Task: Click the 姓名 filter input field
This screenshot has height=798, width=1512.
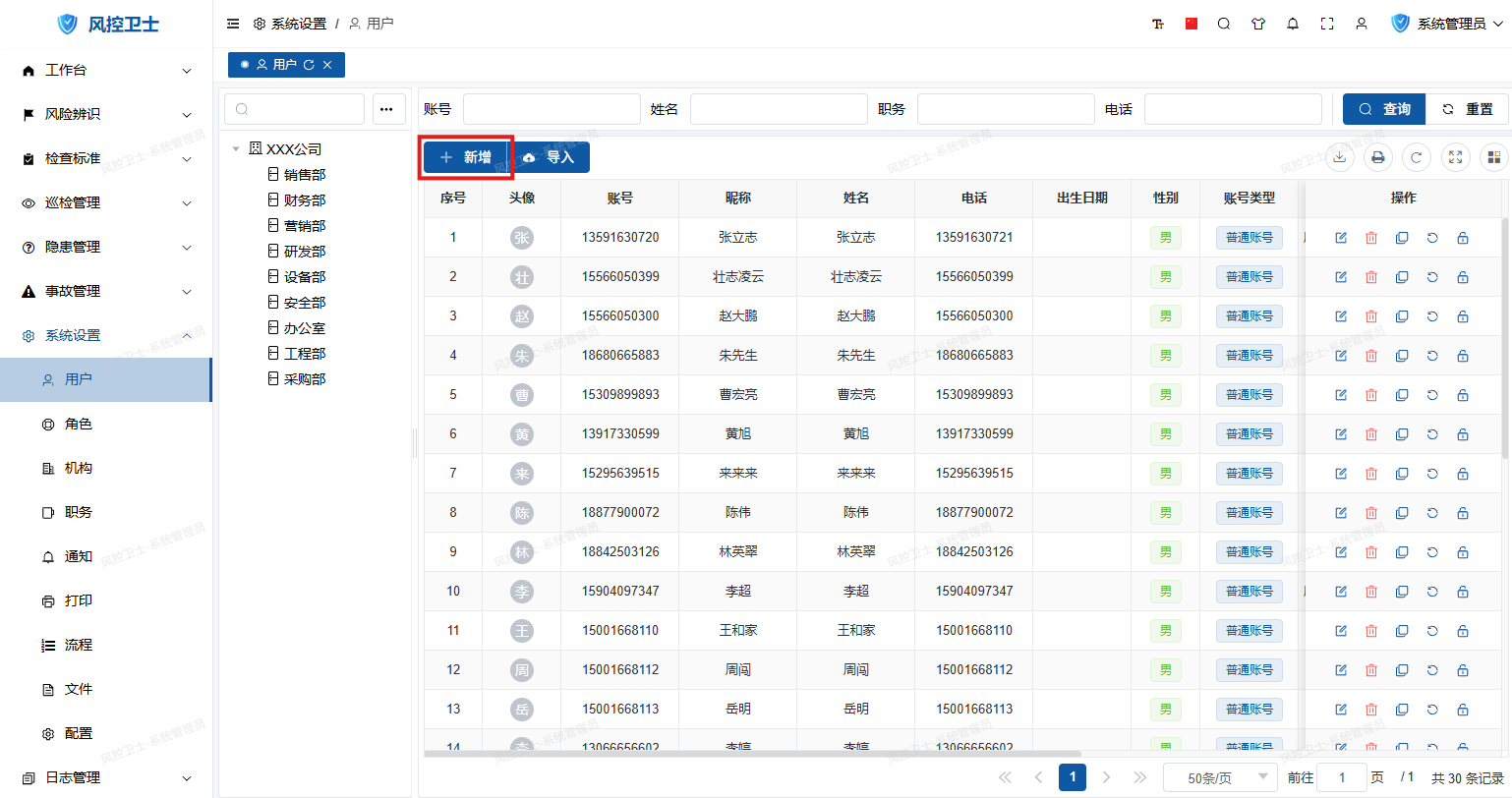Action: pyautogui.click(x=779, y=109)
